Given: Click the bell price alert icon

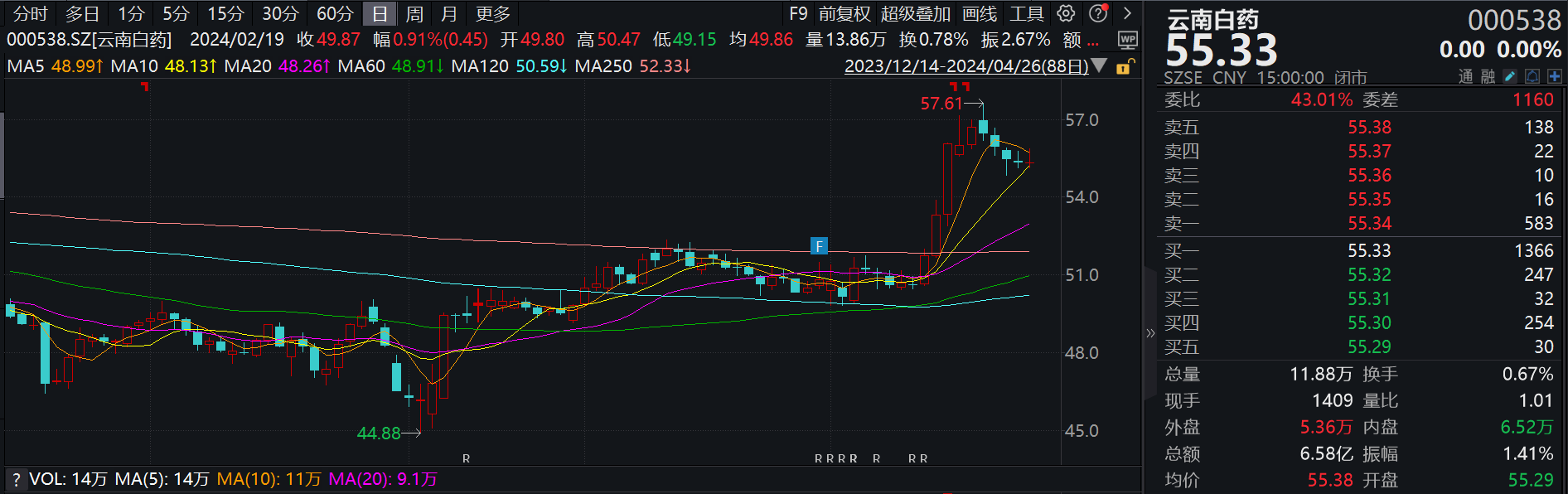Looking at the screenshot, I should pos(1532,77).
